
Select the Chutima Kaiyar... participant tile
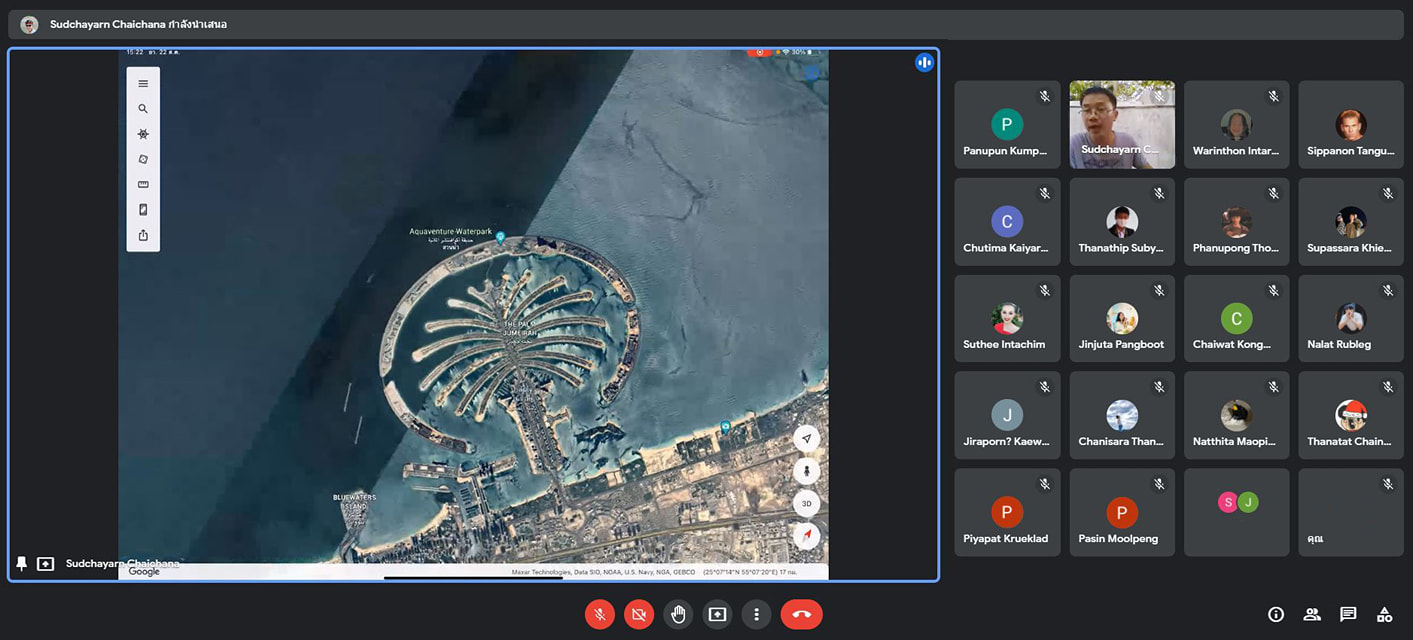click(1007, 221)
